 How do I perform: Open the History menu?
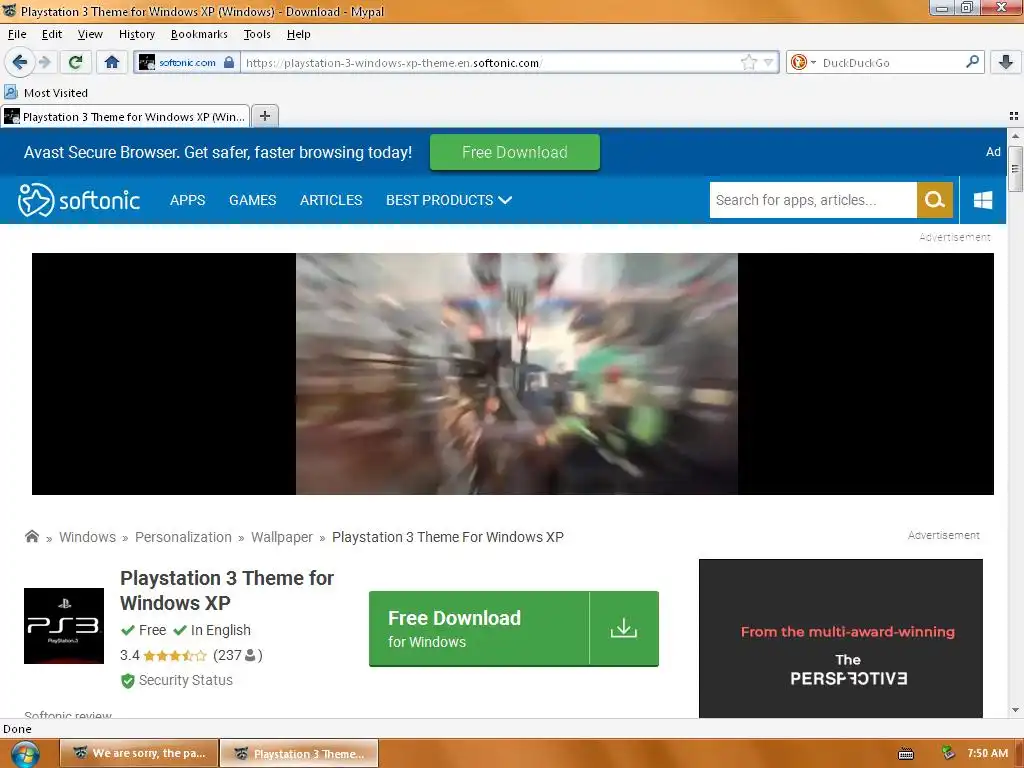click(x=136, y=34)
